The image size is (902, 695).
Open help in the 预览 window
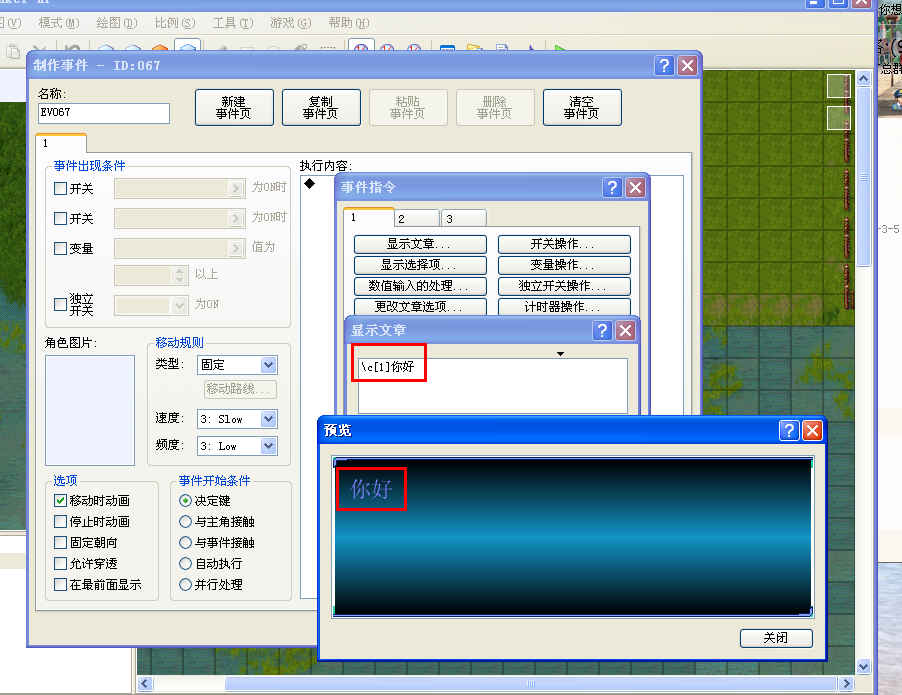click(789, 430)
